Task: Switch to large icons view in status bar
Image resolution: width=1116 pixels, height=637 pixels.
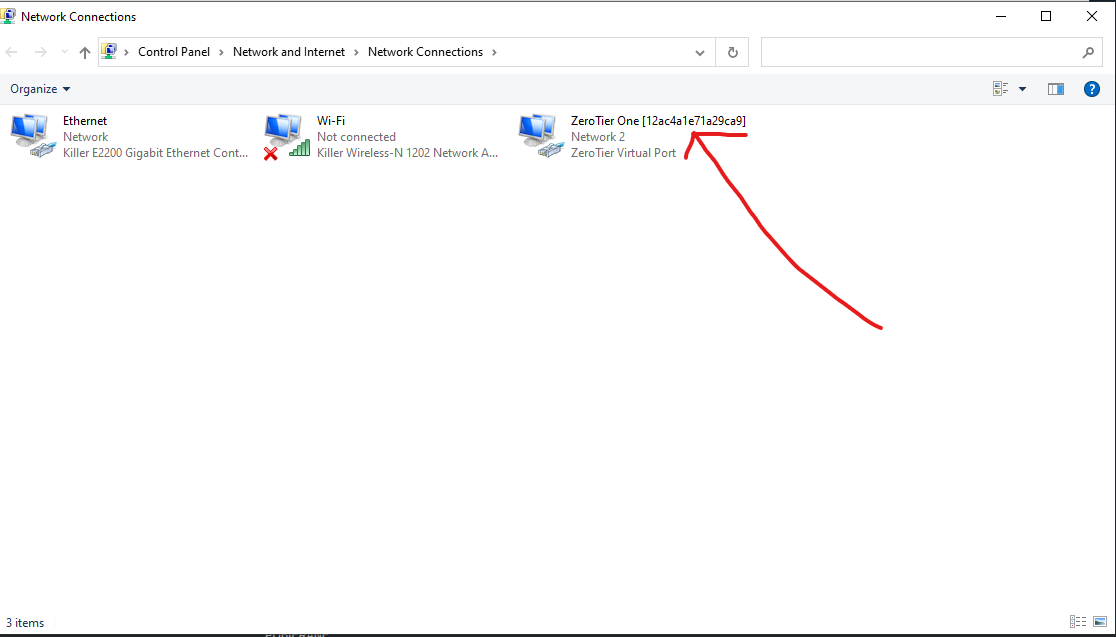Action: click(1098, 621)
